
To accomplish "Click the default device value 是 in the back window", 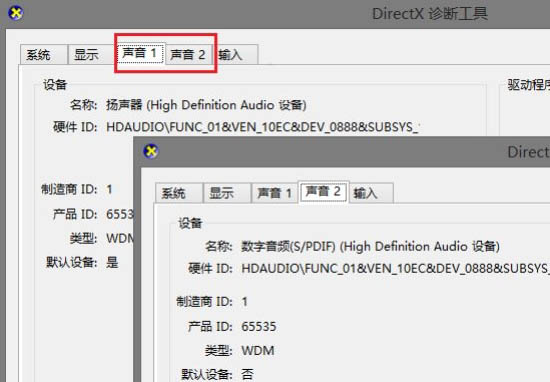I will click(112, 262).
